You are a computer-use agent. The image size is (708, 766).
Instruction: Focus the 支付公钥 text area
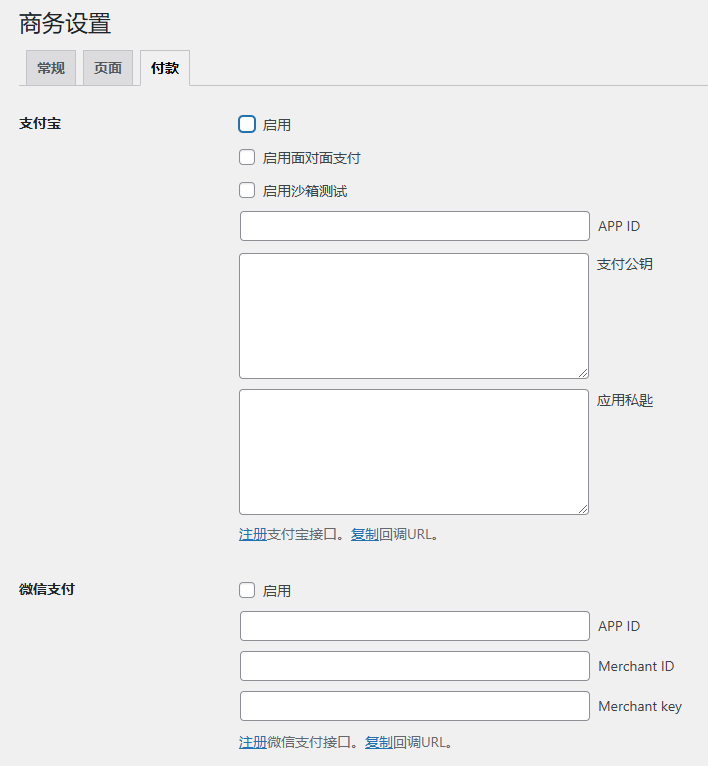point(414,316)
